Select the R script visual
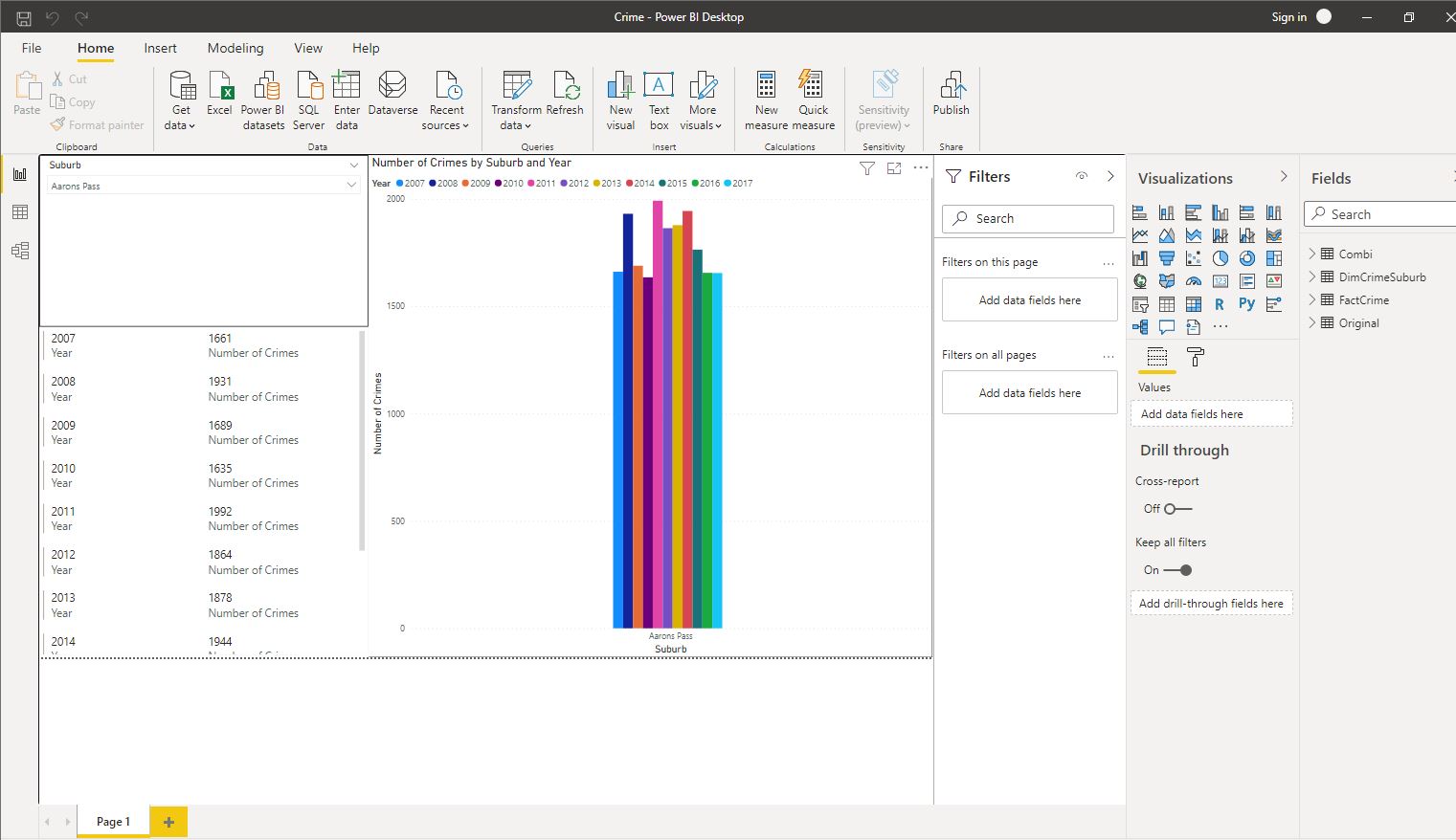This screenshot has height=840, width=1456. [x=1220, y=304]
